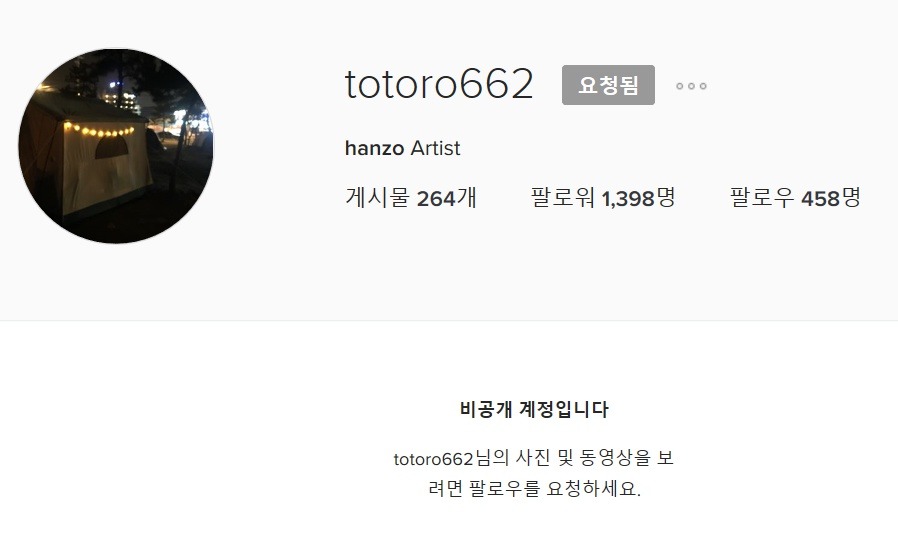Click totoro662 in the private account message
The width and height of the screenshot is (898, 546).
(434, 459)
